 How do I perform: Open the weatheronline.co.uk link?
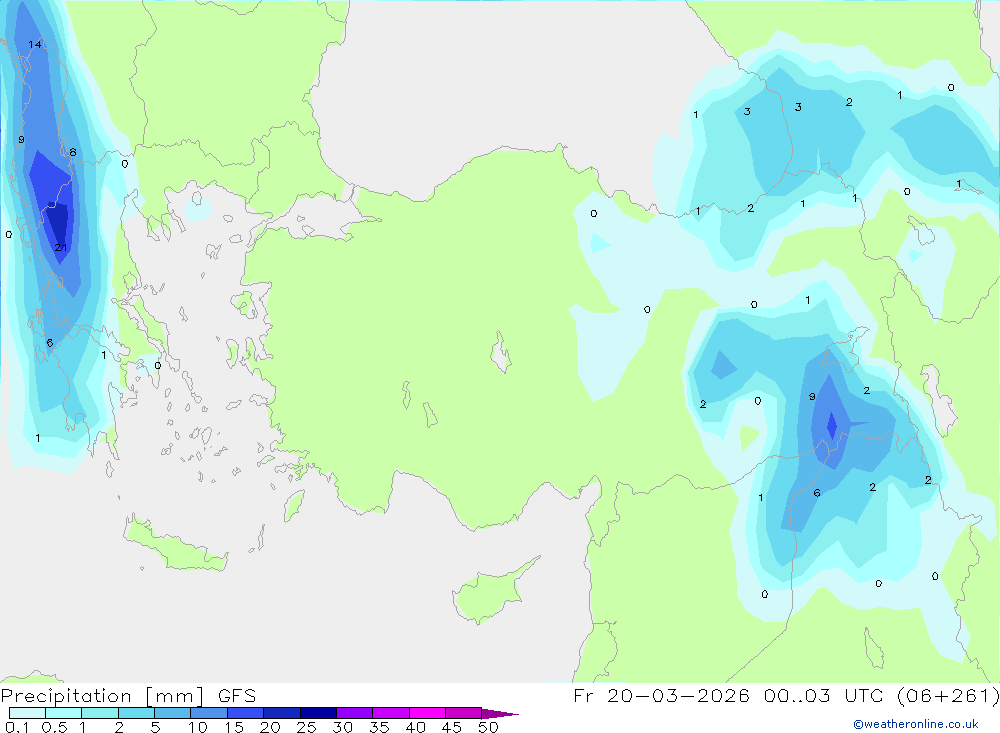click(x=916, y=724)
